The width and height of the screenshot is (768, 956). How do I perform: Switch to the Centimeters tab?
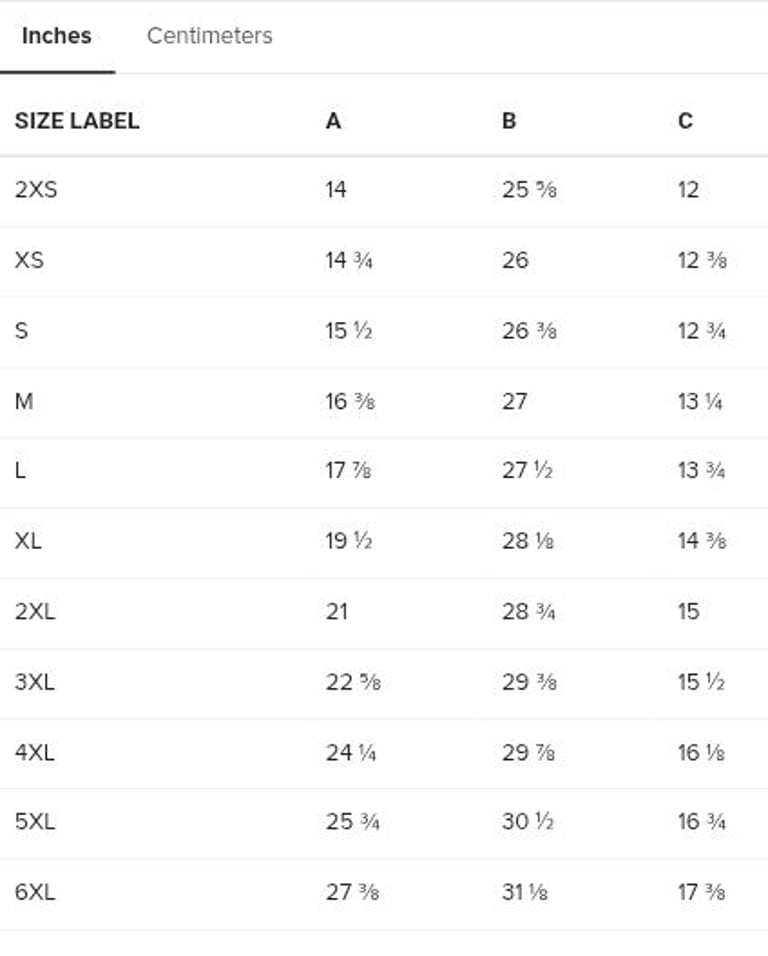[x=209, y=36]
